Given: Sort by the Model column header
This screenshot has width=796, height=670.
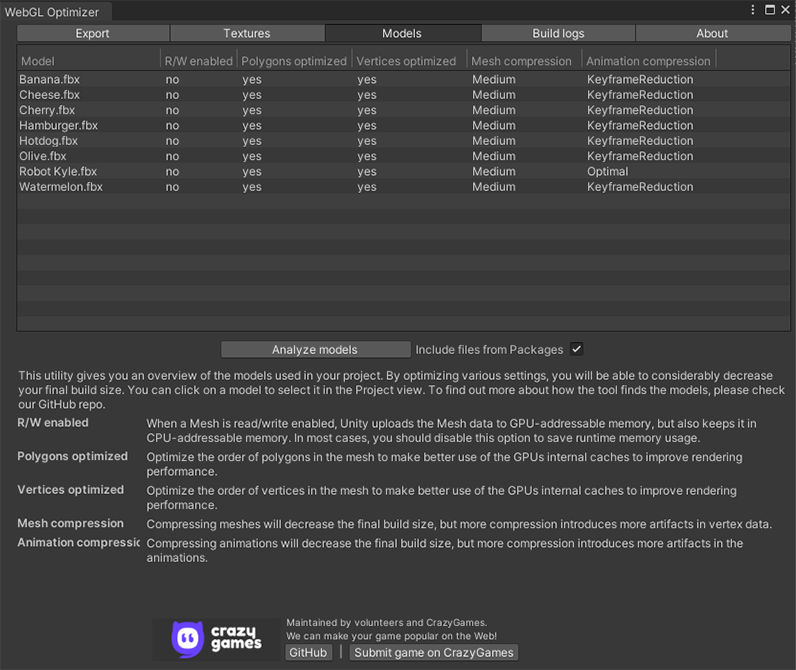Looking at the screenshot, I should [89, 61].
